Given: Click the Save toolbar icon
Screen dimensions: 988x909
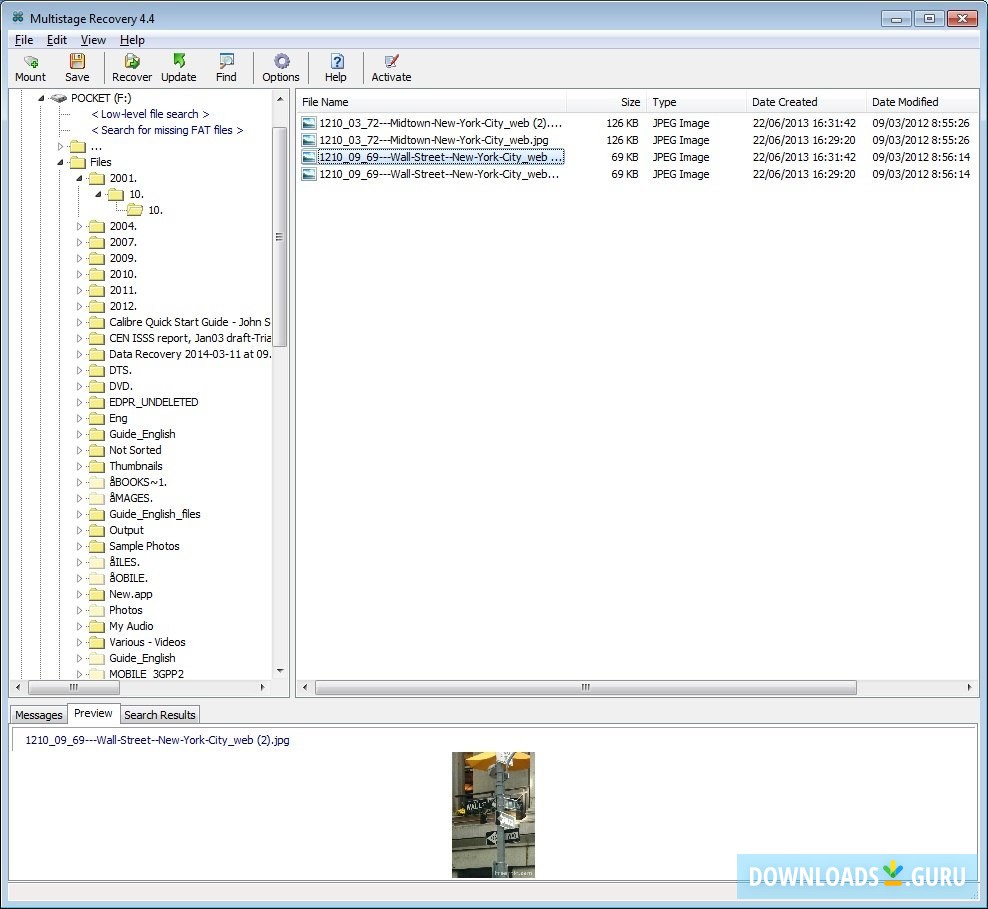Looking at the screenshot, I should 77,68.
